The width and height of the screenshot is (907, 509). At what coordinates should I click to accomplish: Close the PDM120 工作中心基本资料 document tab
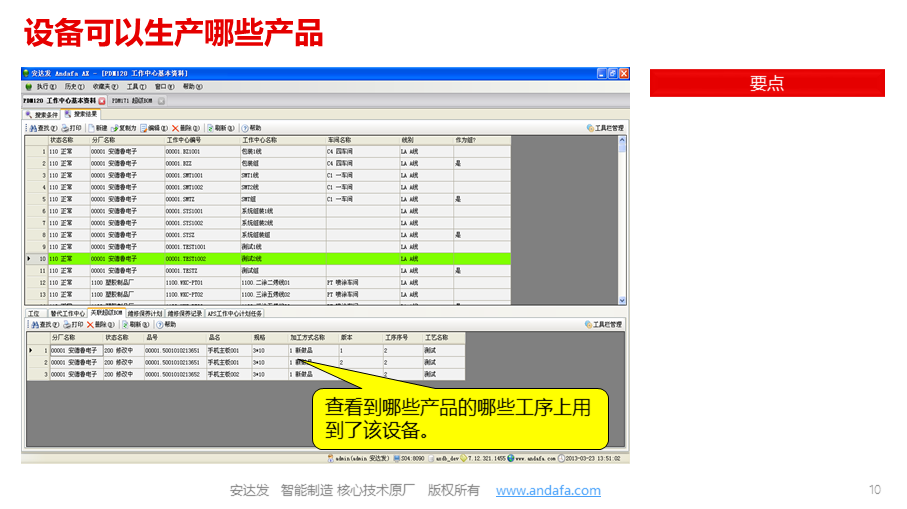[x=102, y=101]
